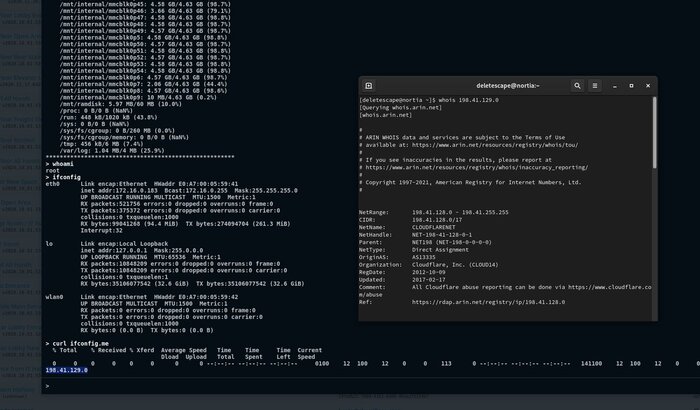The width and height of the screenshot is (700, 410).
Task: Click the terminal search magnifier icon
Action: 578,86
